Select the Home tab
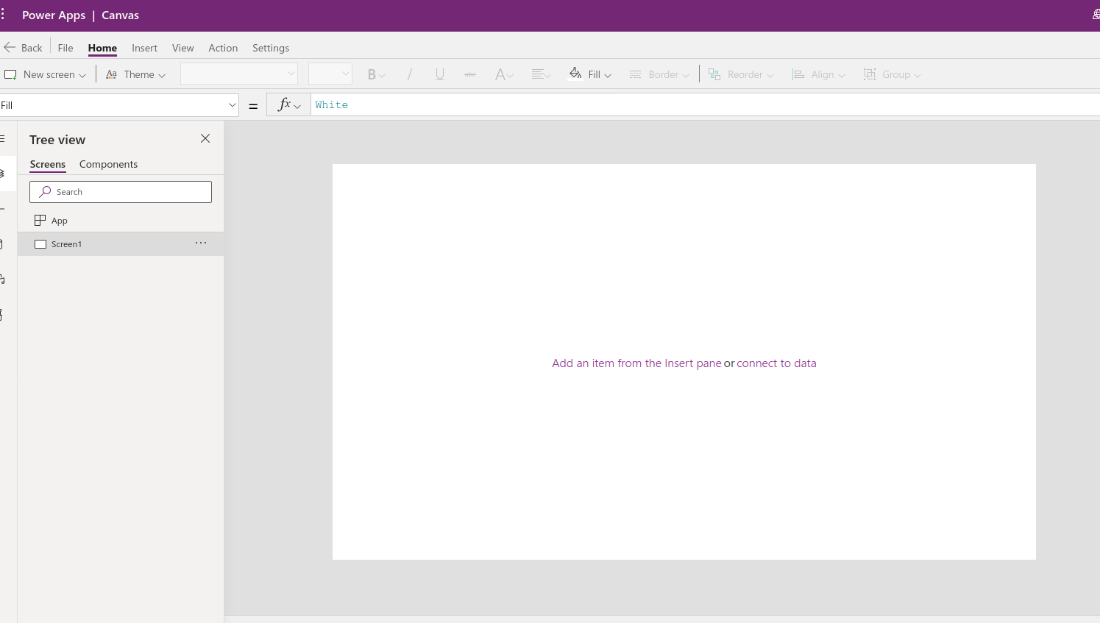The width and height of the screenshot is (1100, 623). coord(102,48)
